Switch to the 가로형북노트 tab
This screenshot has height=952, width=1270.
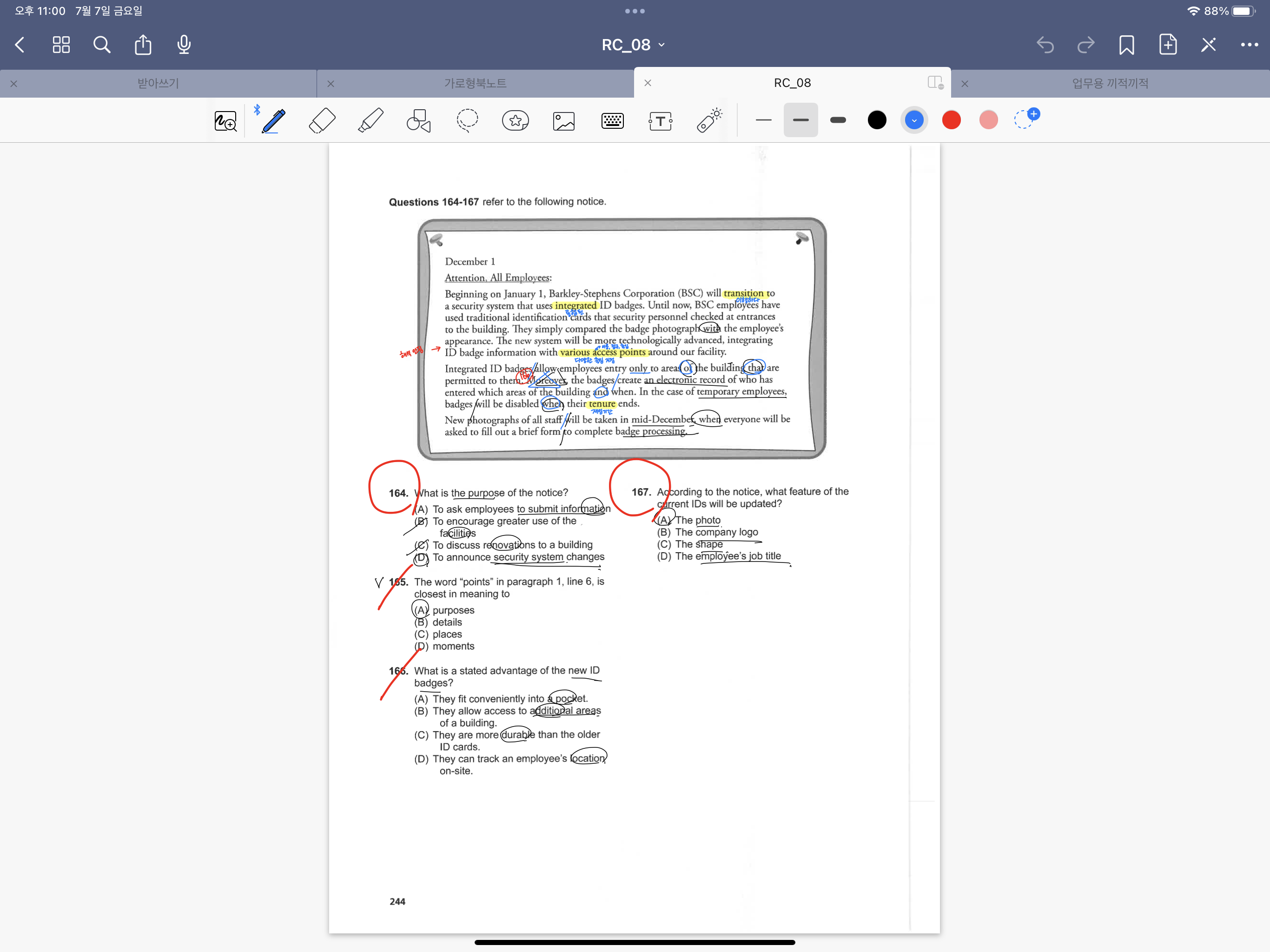[x=475, y=83]
